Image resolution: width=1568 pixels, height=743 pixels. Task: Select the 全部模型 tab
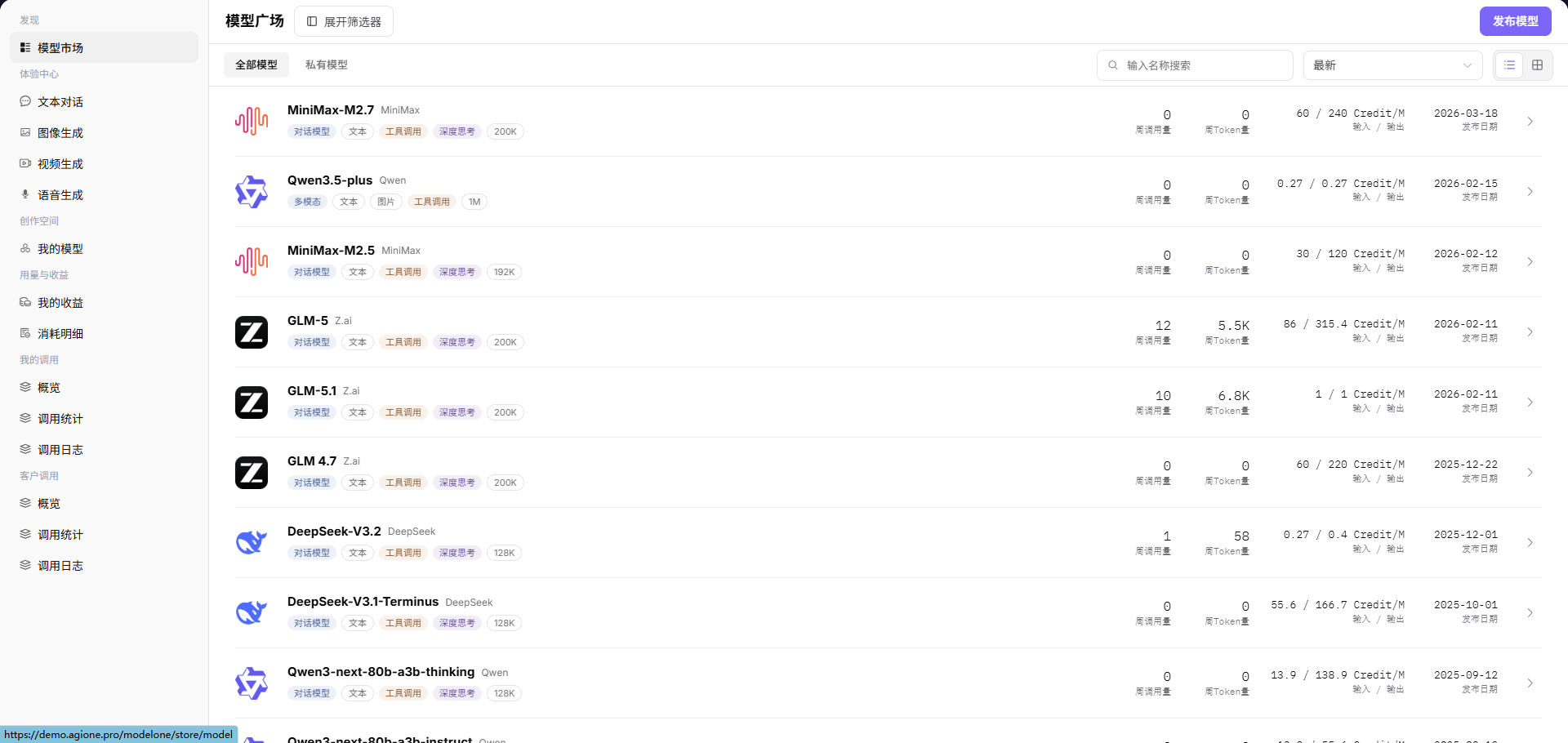[256, 65]
